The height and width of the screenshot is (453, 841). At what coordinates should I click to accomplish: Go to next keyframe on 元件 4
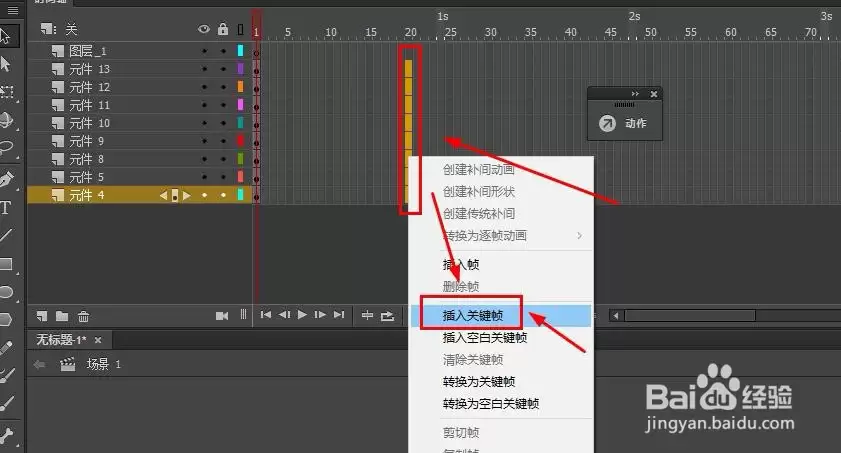[x=187, y=196]
